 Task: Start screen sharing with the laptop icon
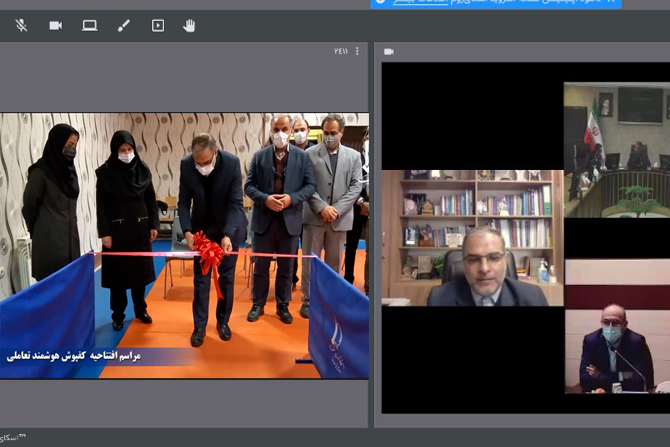90,26
